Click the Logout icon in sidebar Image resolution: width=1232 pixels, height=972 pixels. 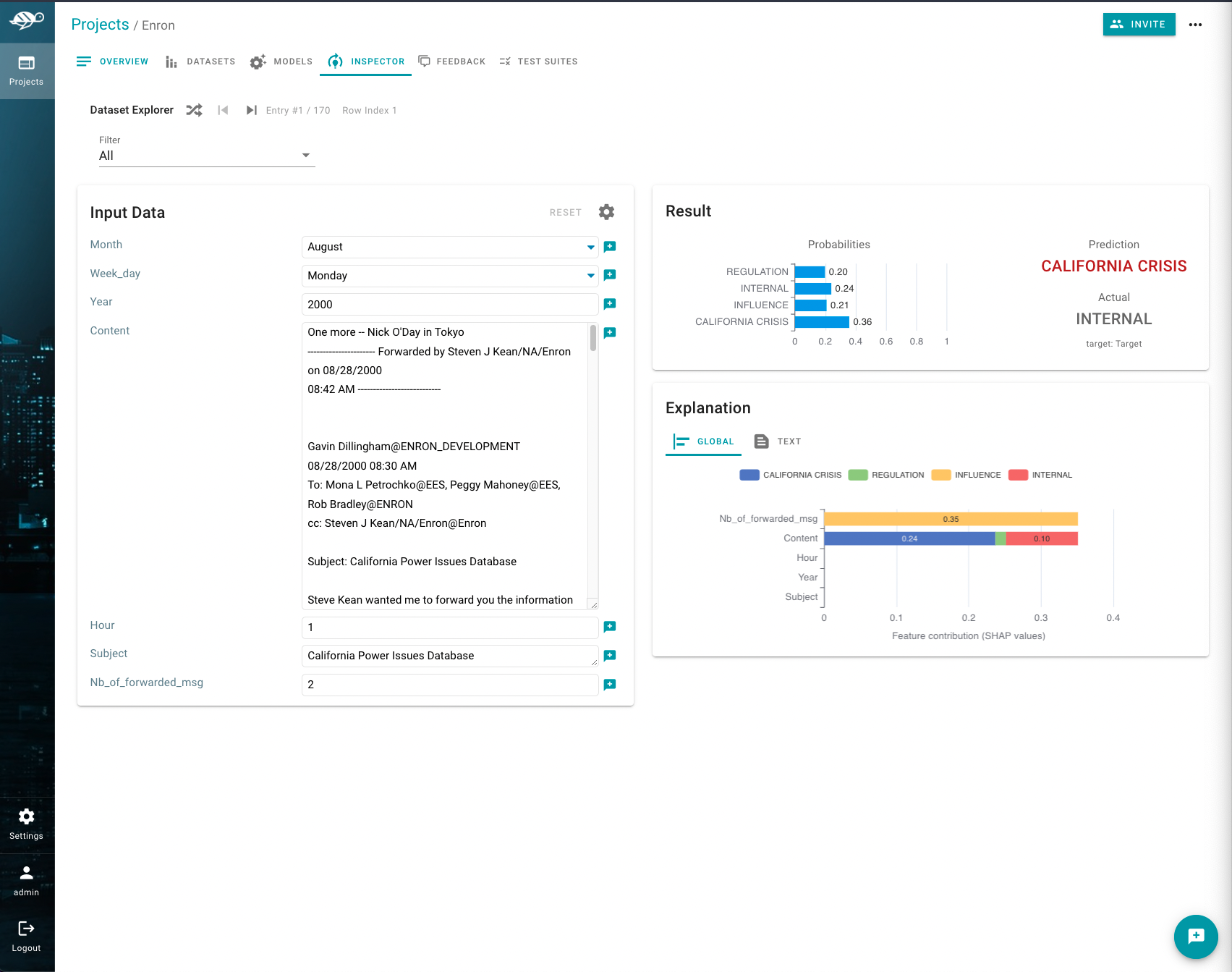tap(26, 929)
